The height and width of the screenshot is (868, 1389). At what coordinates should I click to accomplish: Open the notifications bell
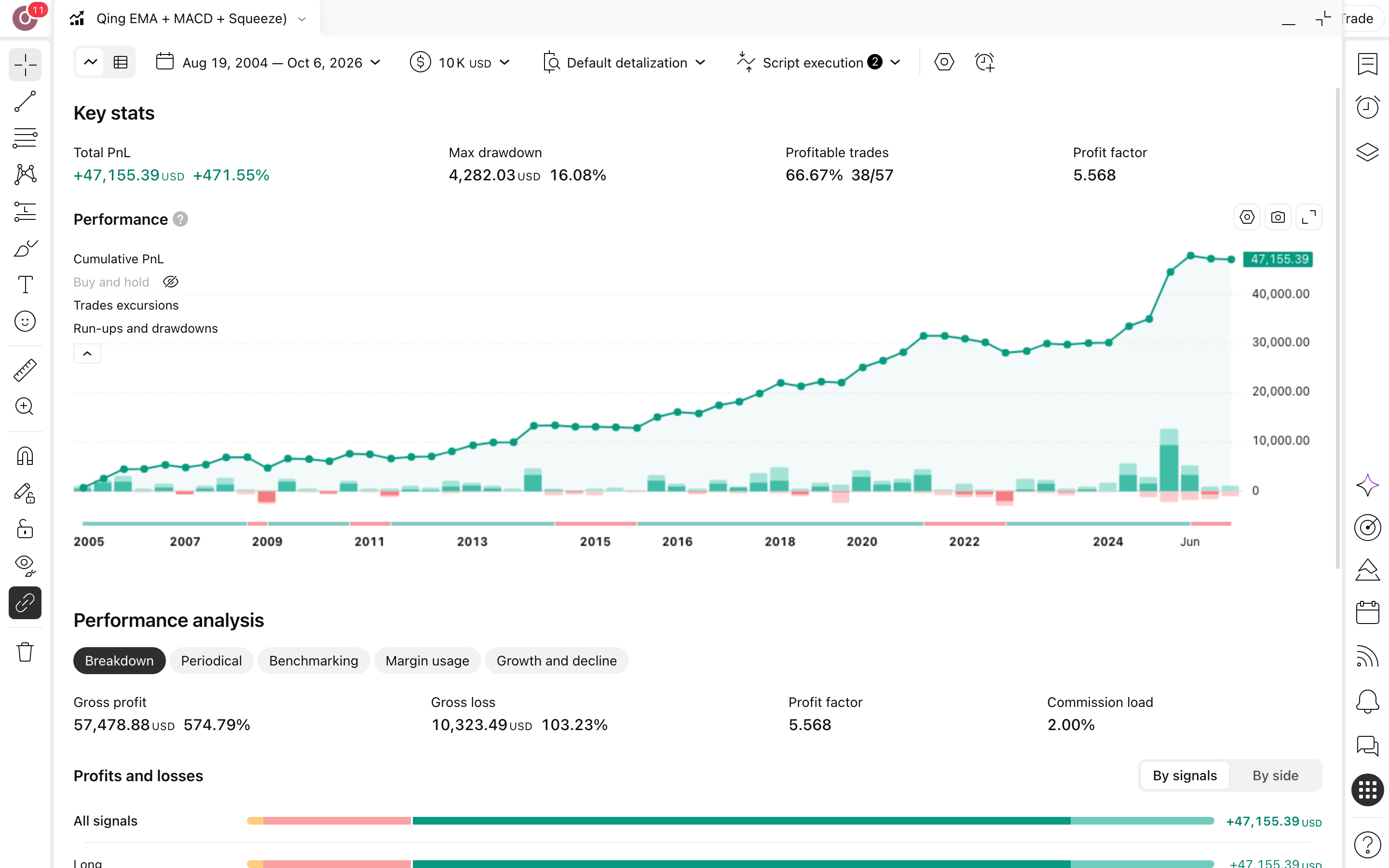pyautogui.click(x=1367, y=702)
